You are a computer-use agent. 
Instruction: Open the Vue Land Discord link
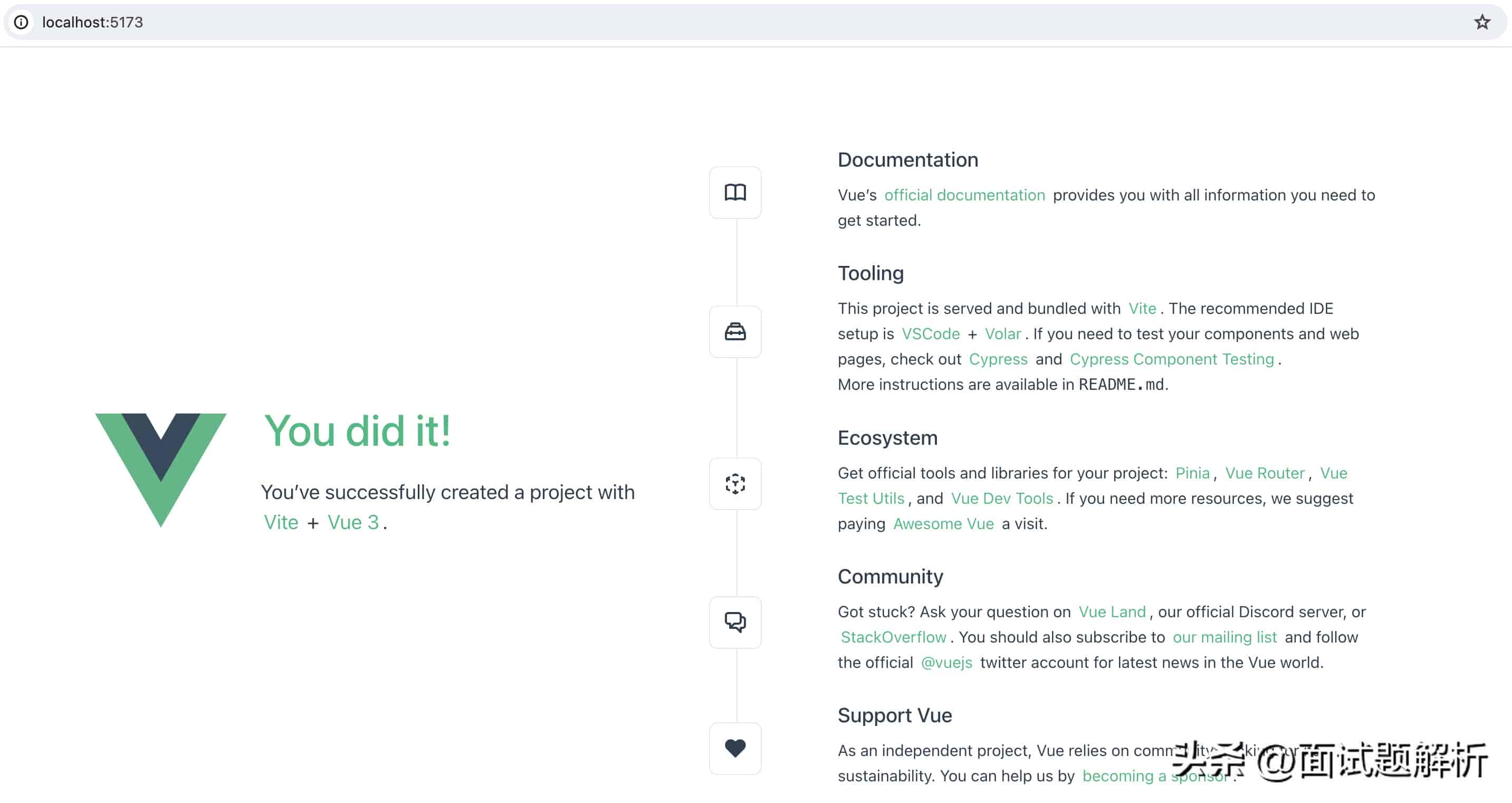(x=1112, y=611)
